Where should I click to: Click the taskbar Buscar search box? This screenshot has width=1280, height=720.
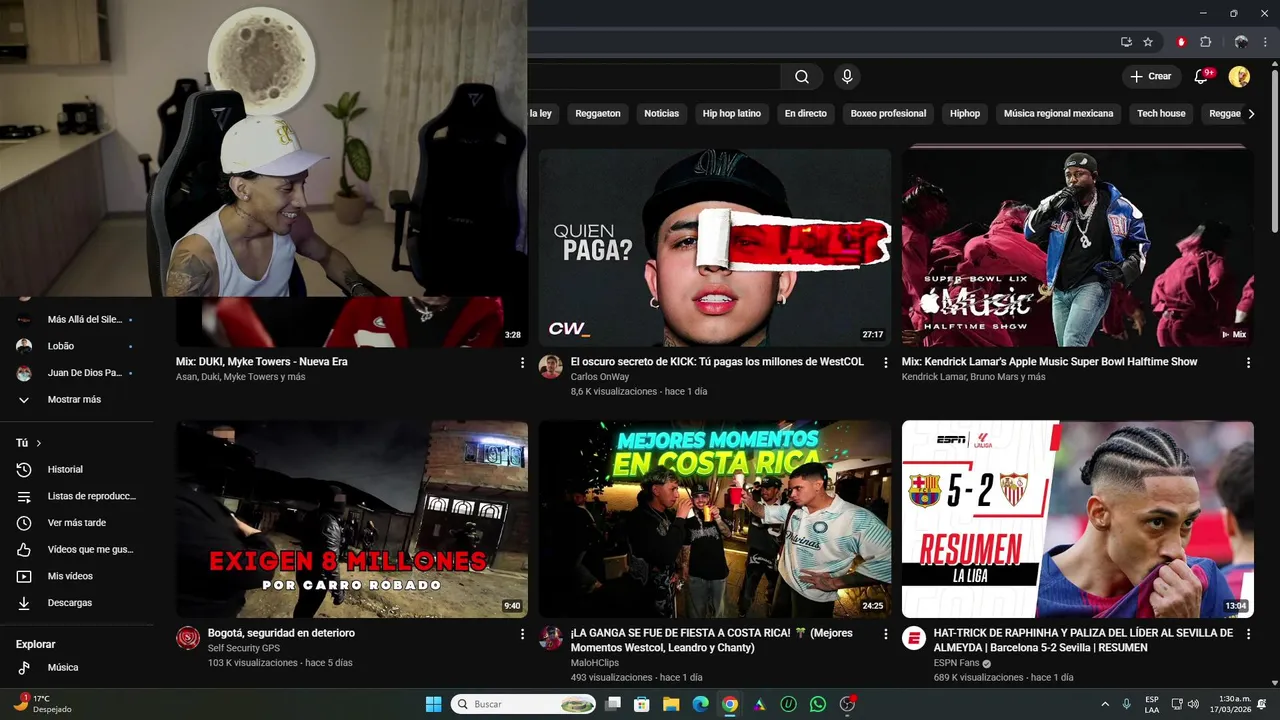pyautogui.click(x=524, y=704)
